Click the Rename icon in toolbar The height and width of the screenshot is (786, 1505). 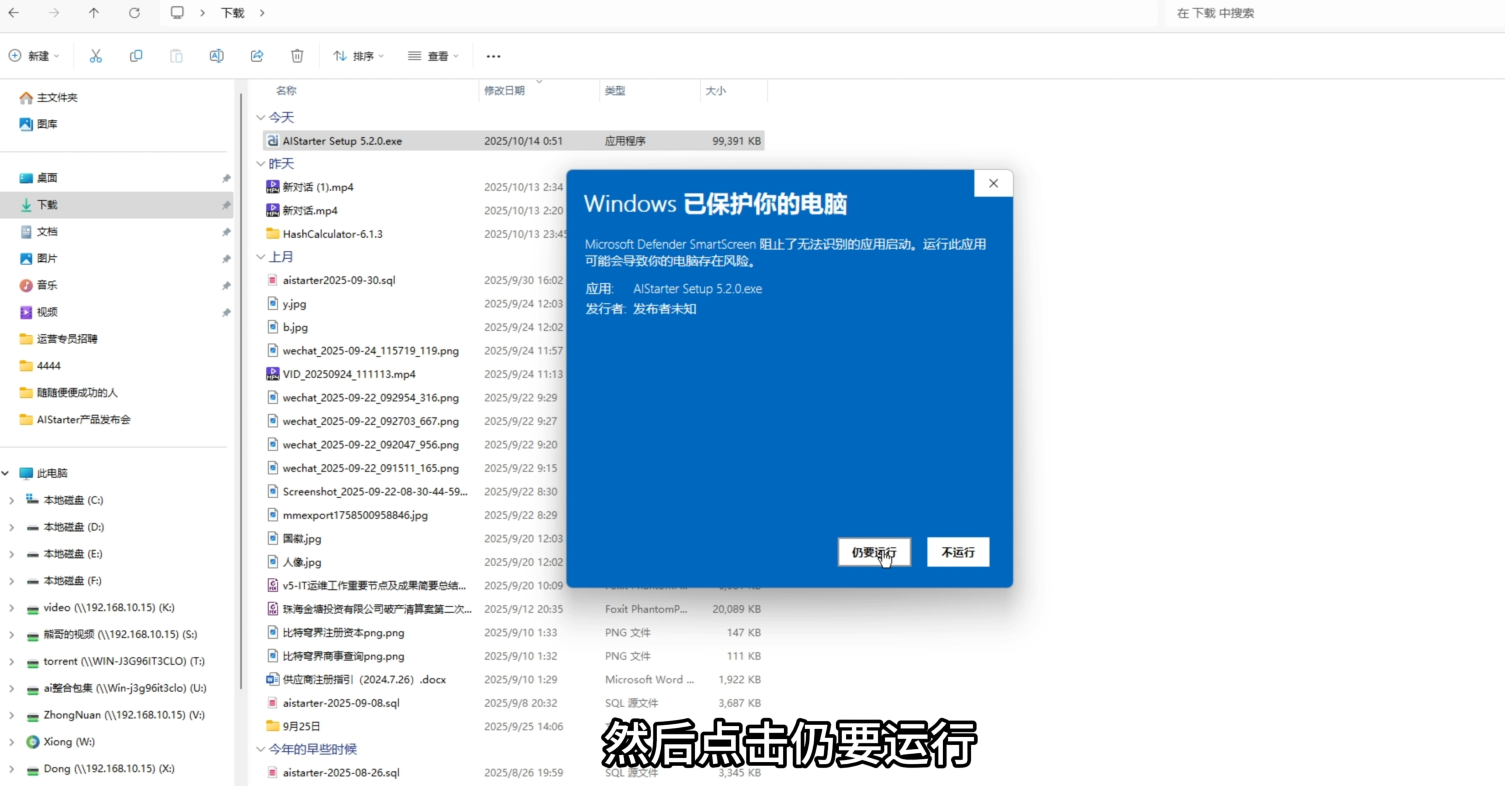pos(216,56)
